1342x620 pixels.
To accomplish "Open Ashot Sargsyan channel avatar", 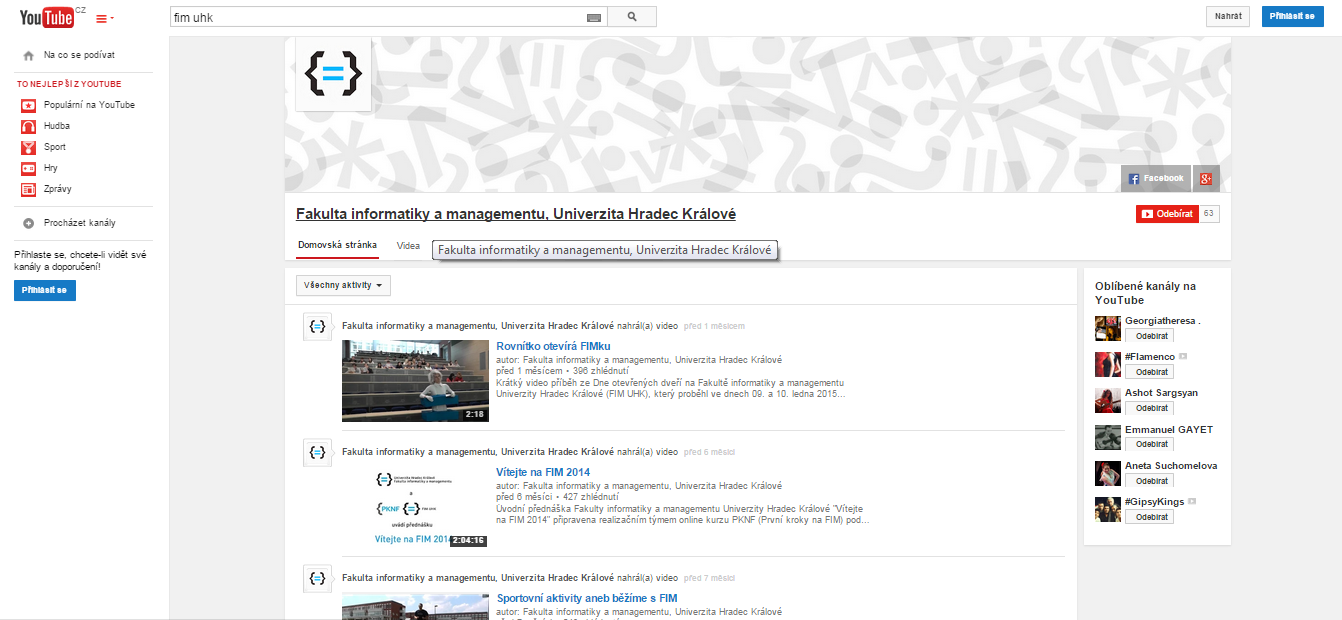I will pyautogui.click(x=1107, y=400).
